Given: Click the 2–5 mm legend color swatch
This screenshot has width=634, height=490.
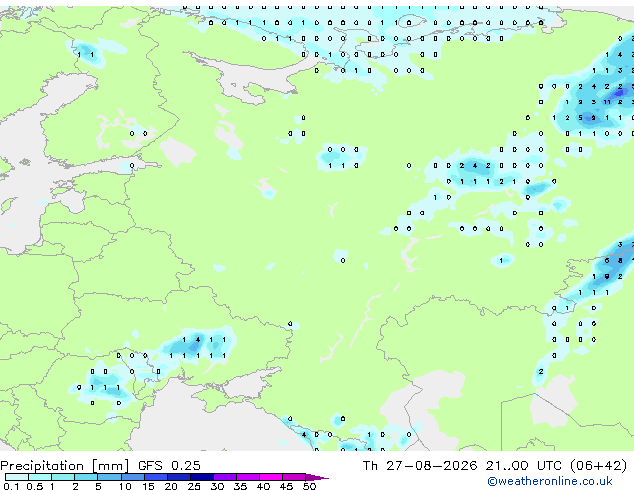Looking at the screenshot, I should [x=86, y=477].
